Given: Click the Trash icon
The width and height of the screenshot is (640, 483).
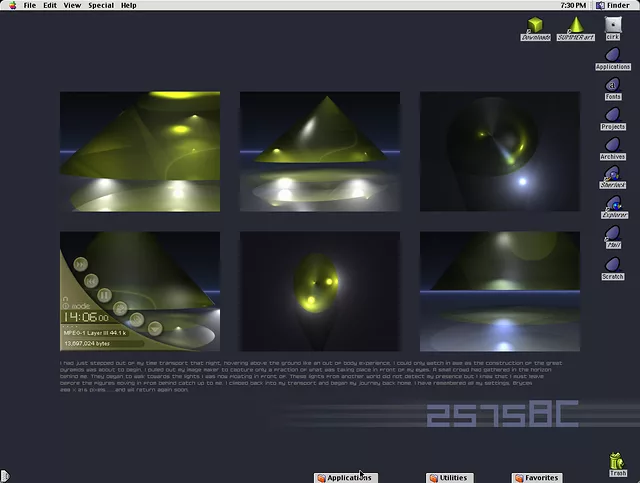Looking at the screenshot, I should [x=617, y=461].
